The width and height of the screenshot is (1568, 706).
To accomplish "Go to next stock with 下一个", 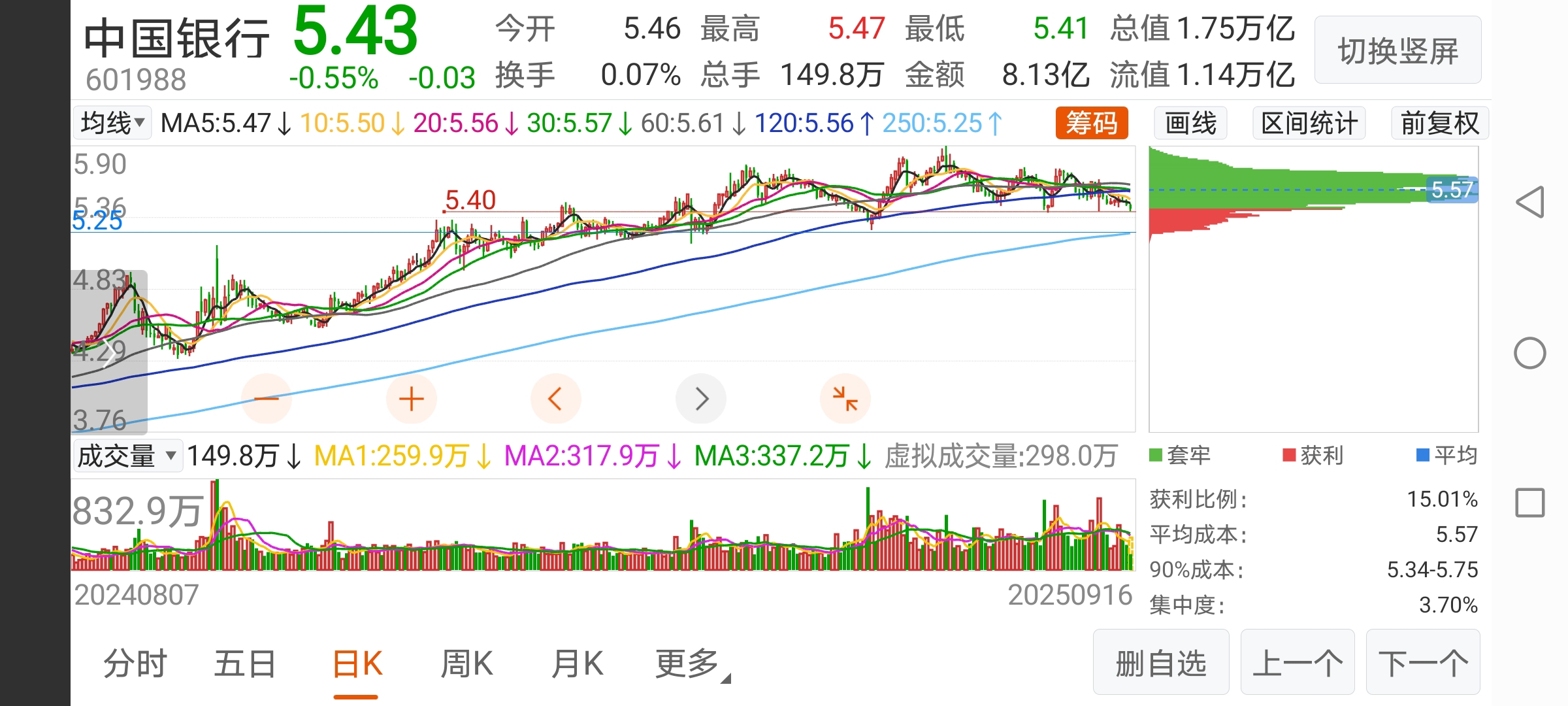I will 1423,662.
